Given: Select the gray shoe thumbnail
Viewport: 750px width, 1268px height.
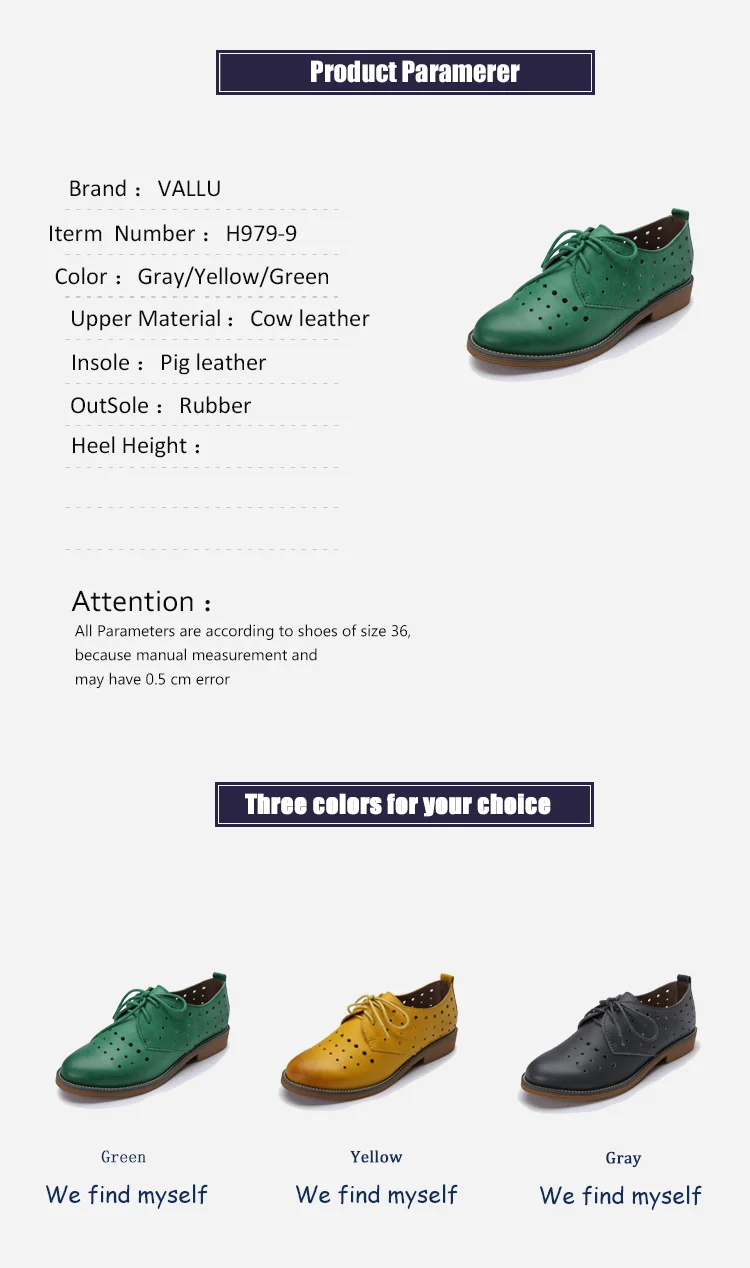Looking at the screenshot, I should (x=609, y=1041).
